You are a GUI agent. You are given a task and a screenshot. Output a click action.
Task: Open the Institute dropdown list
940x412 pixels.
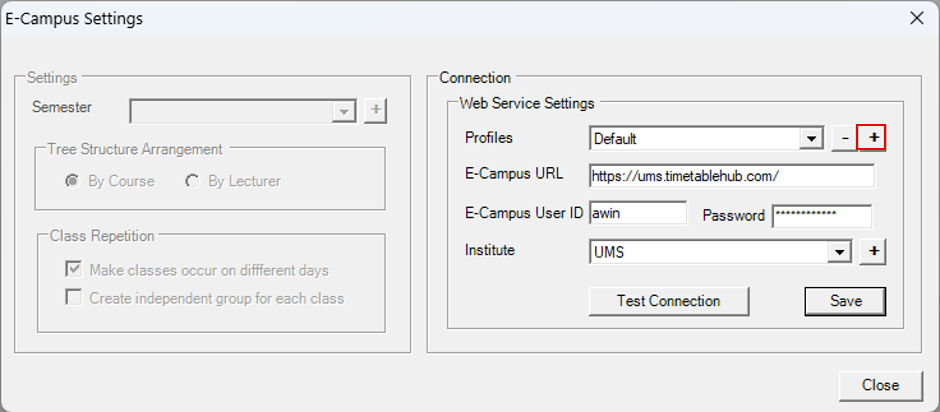pos(839,252)
